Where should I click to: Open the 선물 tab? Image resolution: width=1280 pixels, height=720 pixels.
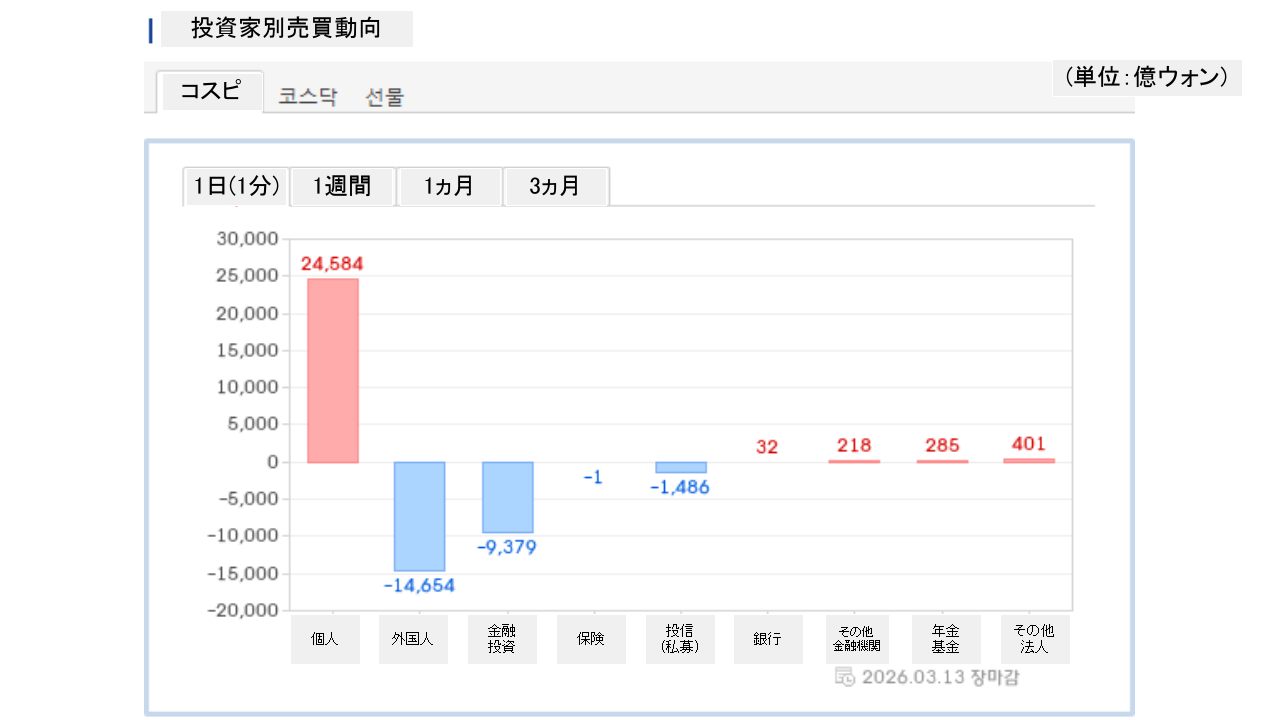[384, 97]
